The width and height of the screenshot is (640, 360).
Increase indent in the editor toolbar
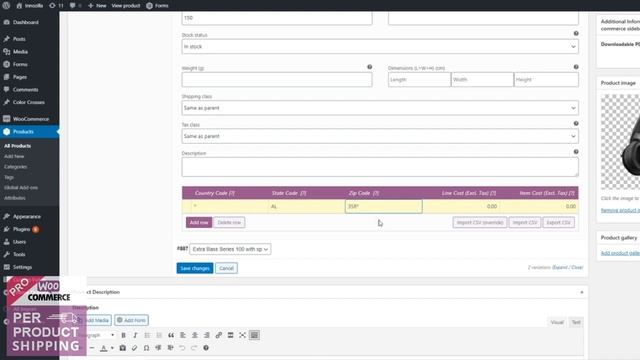click(x=170, y=348)
